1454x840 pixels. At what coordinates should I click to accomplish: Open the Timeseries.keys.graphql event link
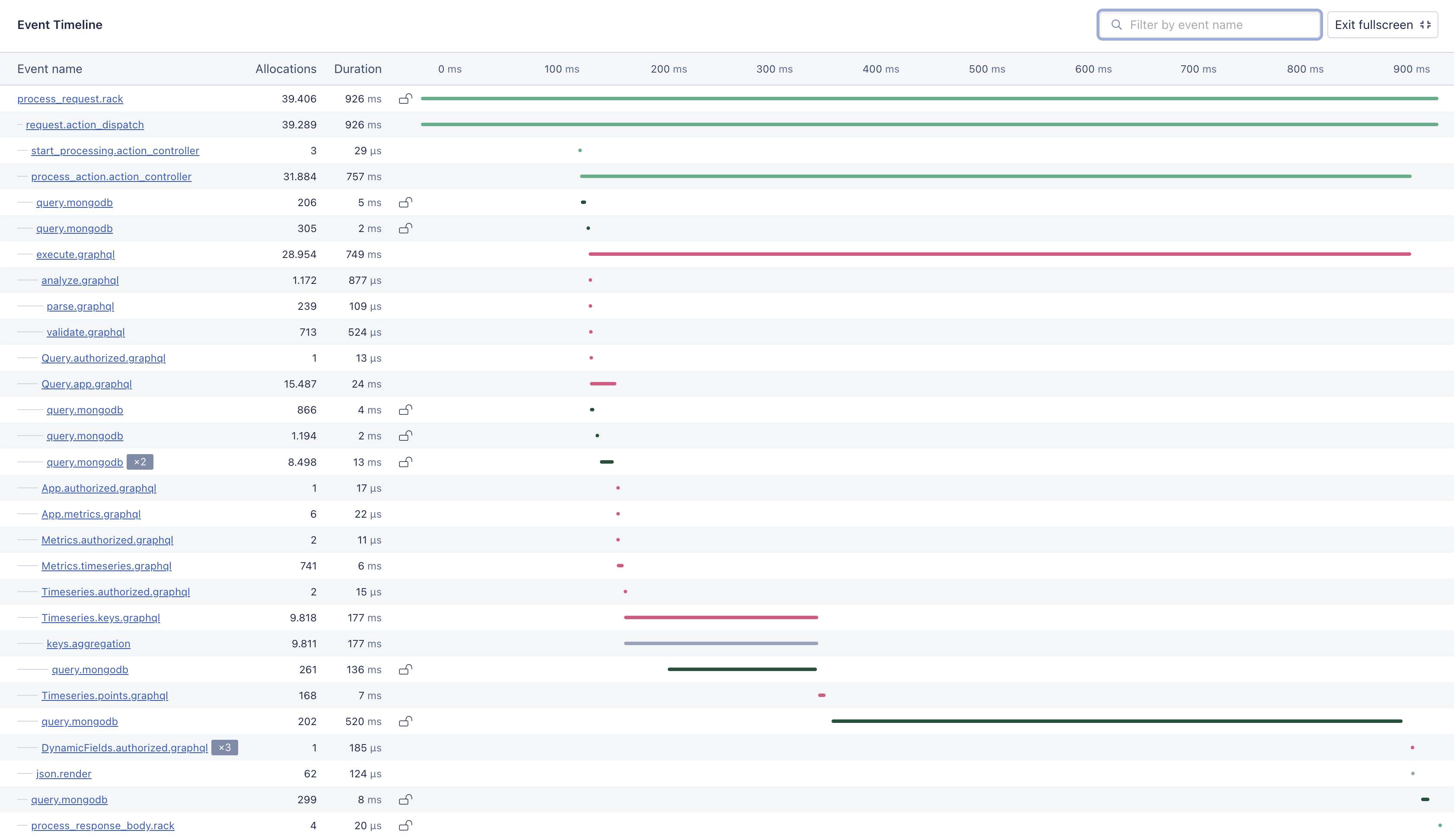(x=100, y=618)
